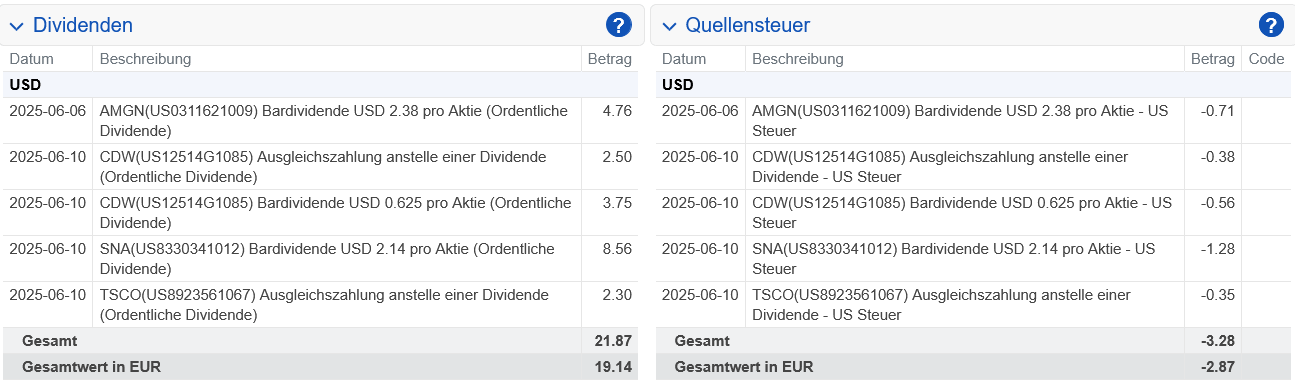Select the Betrag header in Dividenden table

point(610,59)
